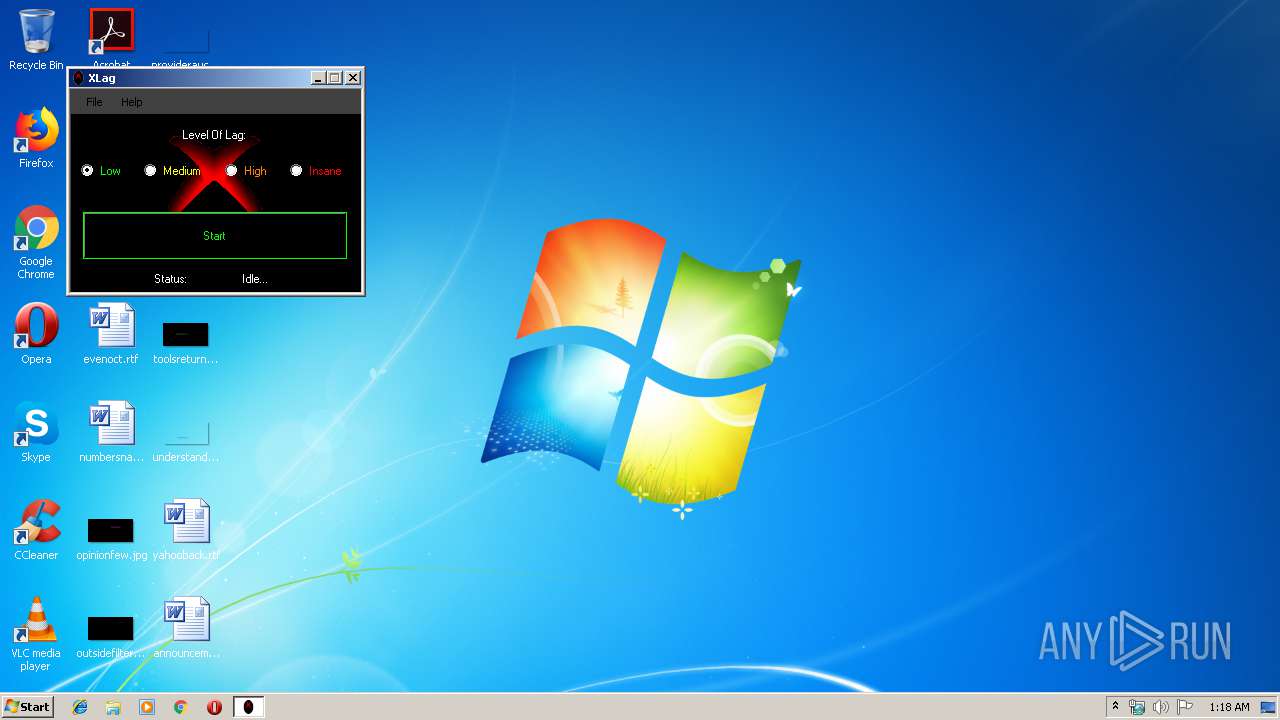Select the Google Chrome desktop shortcut

pos(36,242)
